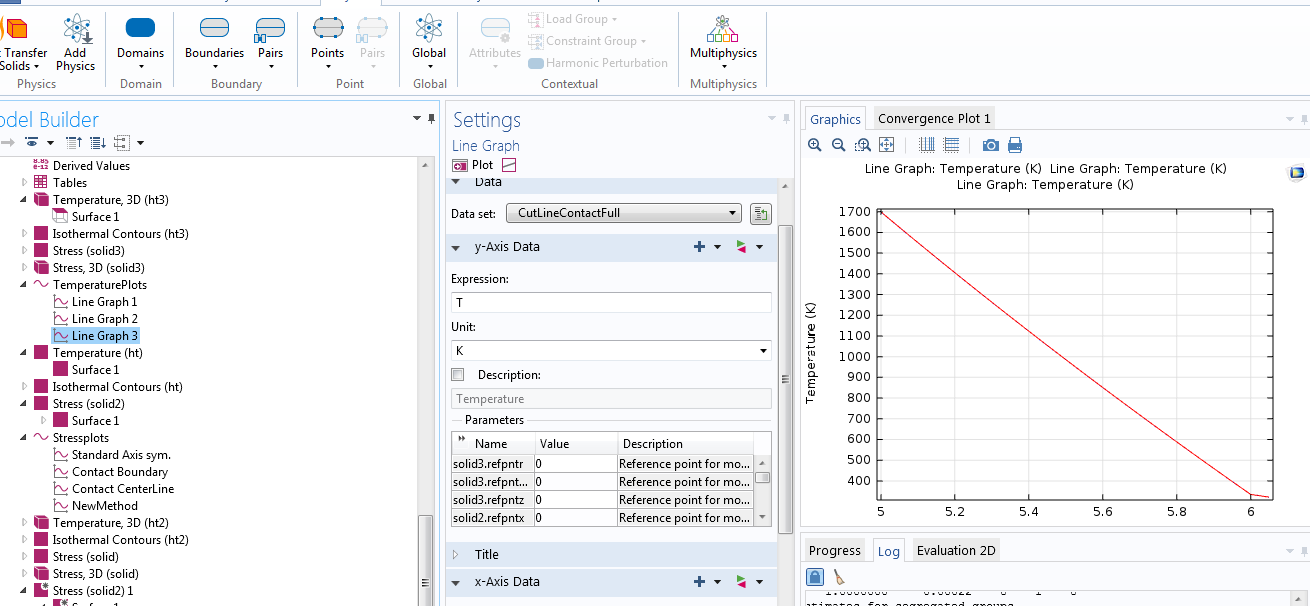
Task: Open the Data set dropdown
Action: pos(624,213)
